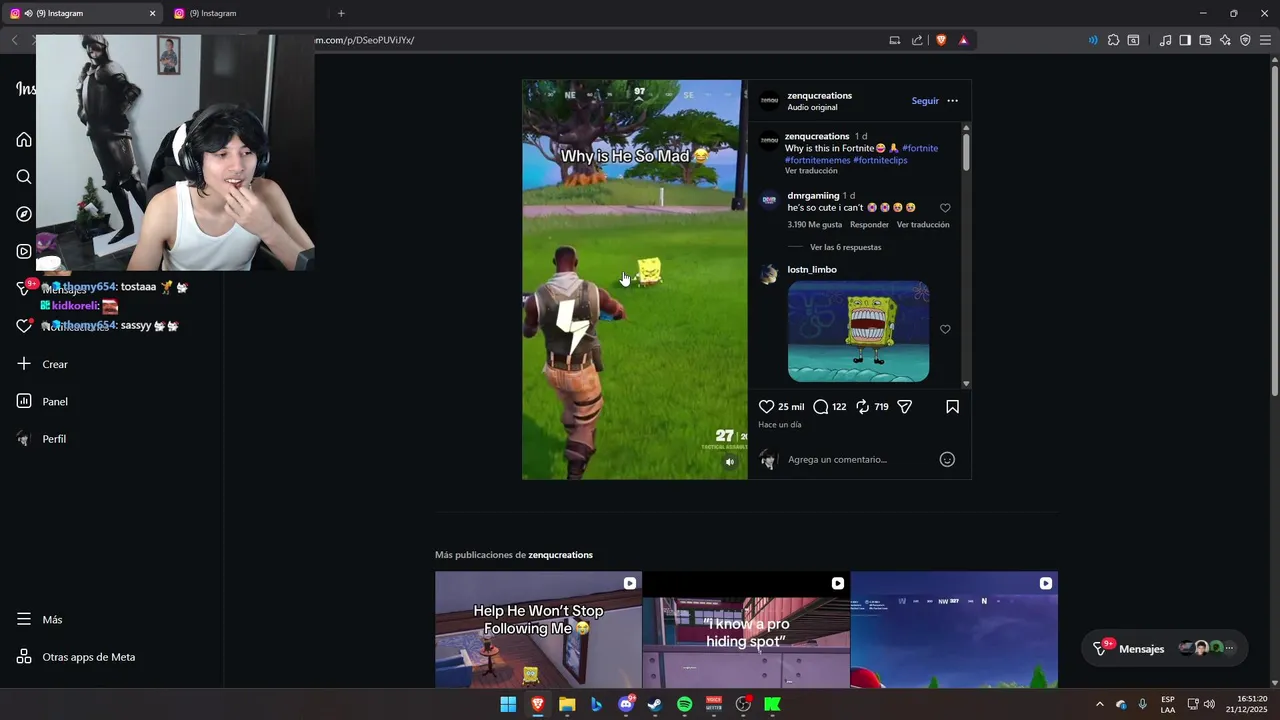This screenshot has width=1280, height=720.
Task: Toggle the browser sidebar panel icon
Action: [1185, 40]
